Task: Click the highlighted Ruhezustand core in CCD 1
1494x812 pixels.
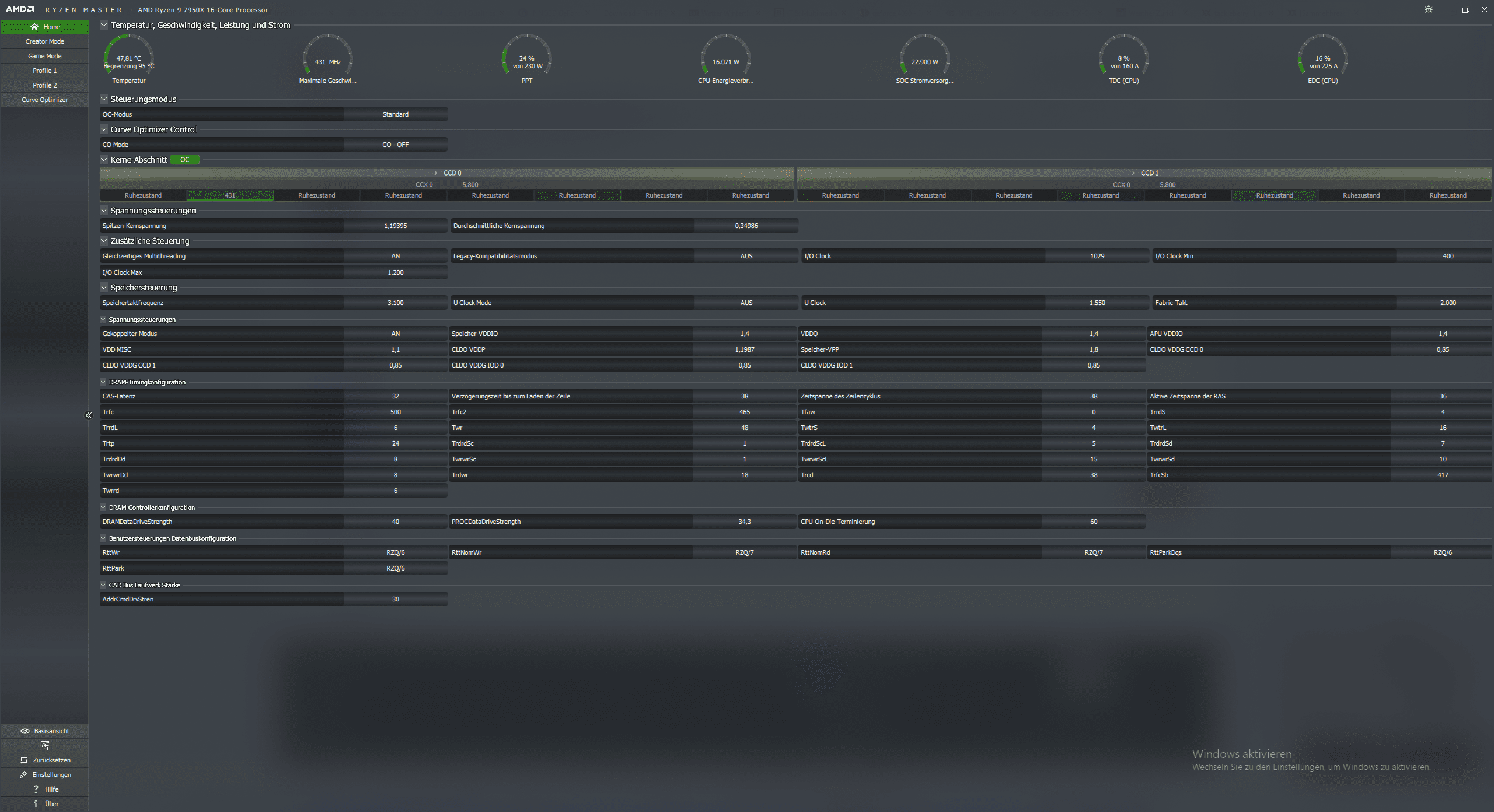Action: tap(1275, 195)
